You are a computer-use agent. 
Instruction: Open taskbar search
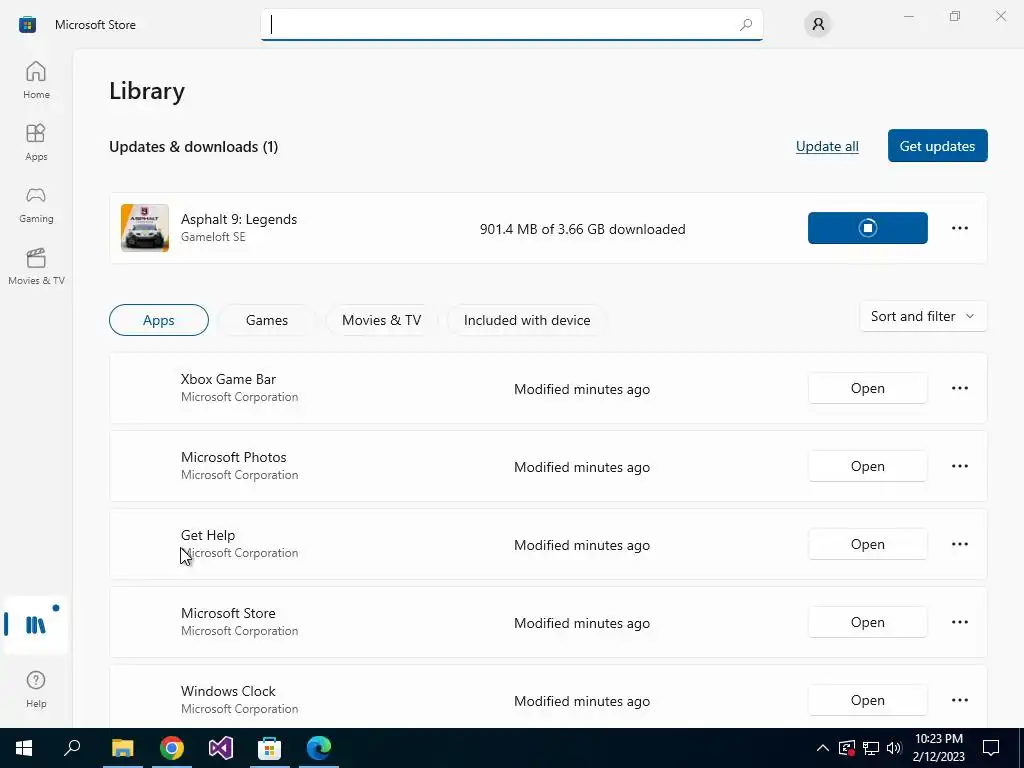(72, 748)
